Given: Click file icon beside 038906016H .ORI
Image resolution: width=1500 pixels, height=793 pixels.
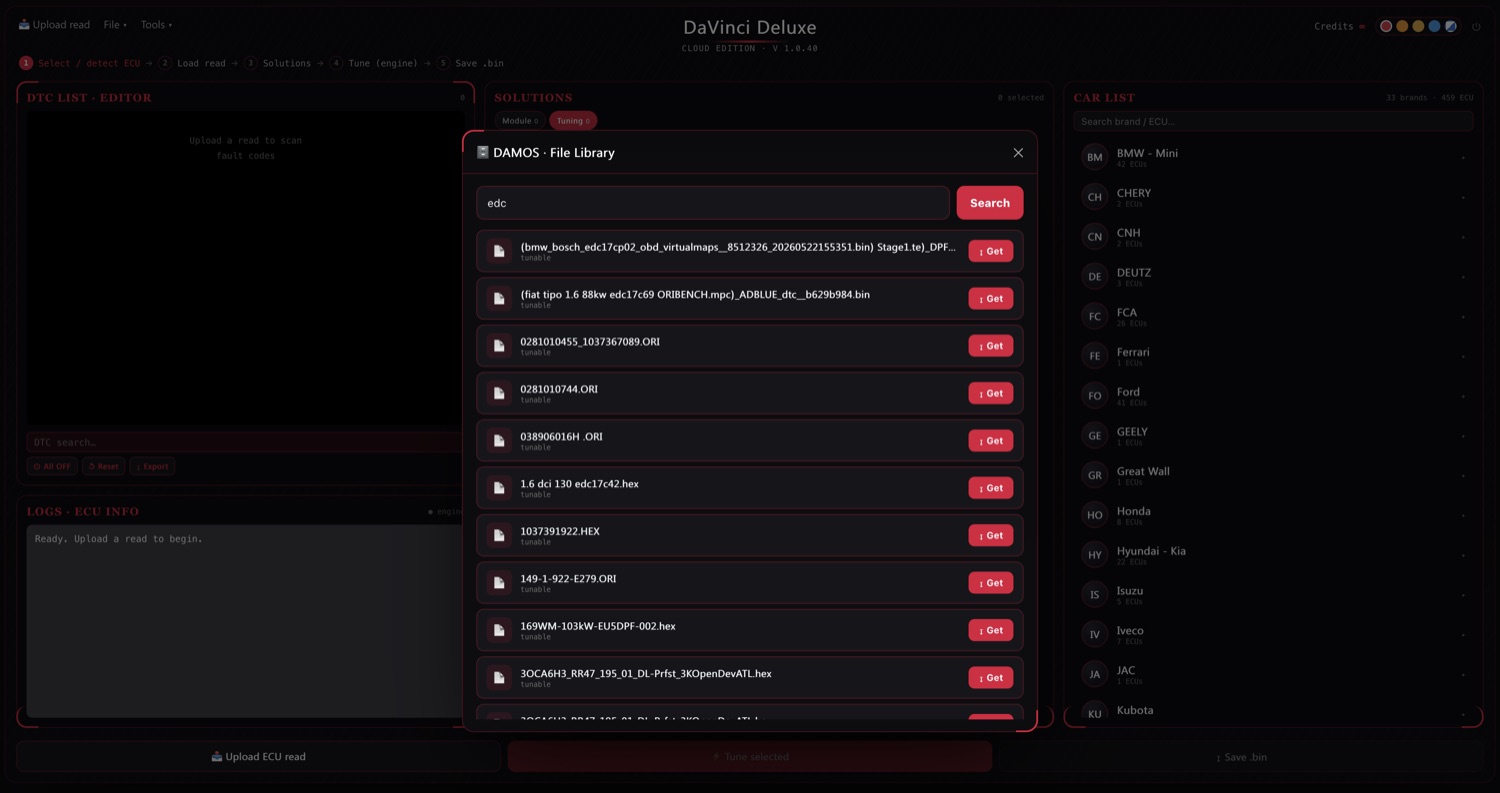Looking at the screenshot, I should (x=499, y=441).
